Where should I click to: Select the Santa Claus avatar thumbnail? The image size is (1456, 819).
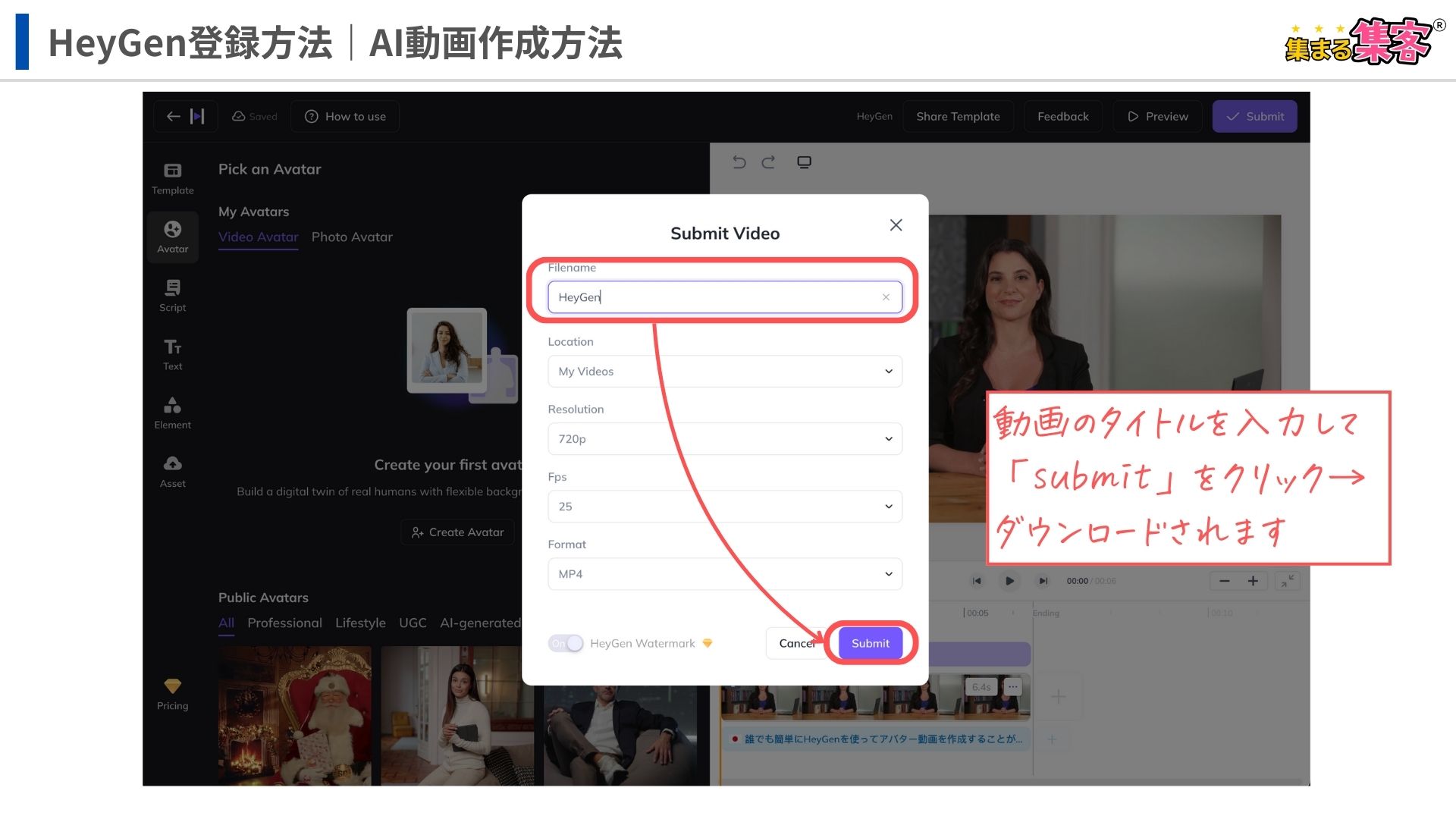tap(294, 715)
